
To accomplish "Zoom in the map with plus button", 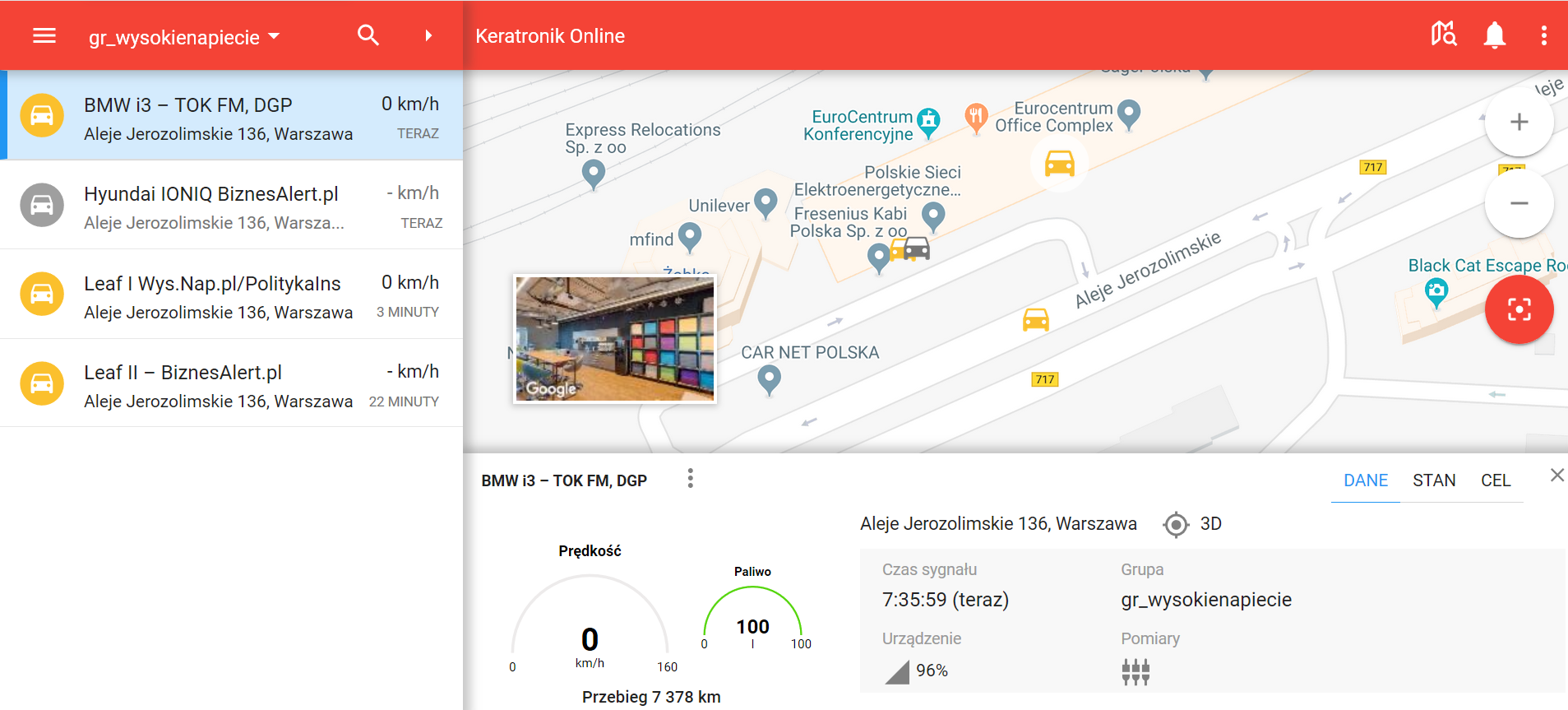I will 1519,122.
